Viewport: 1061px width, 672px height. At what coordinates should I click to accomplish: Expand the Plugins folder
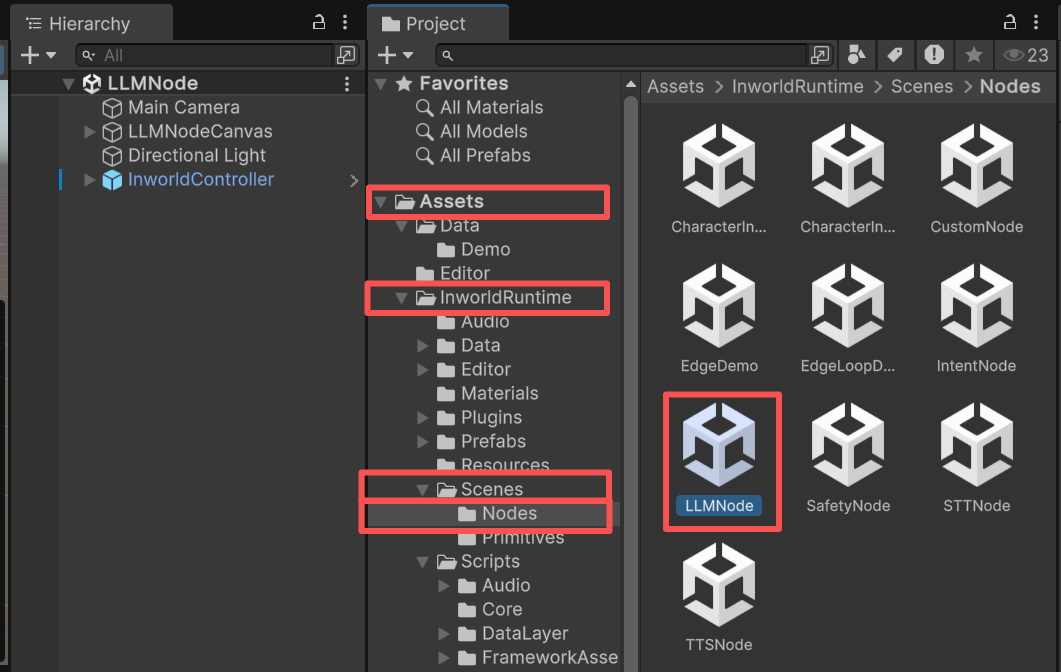pyautogui.click(x=423, y=418)
